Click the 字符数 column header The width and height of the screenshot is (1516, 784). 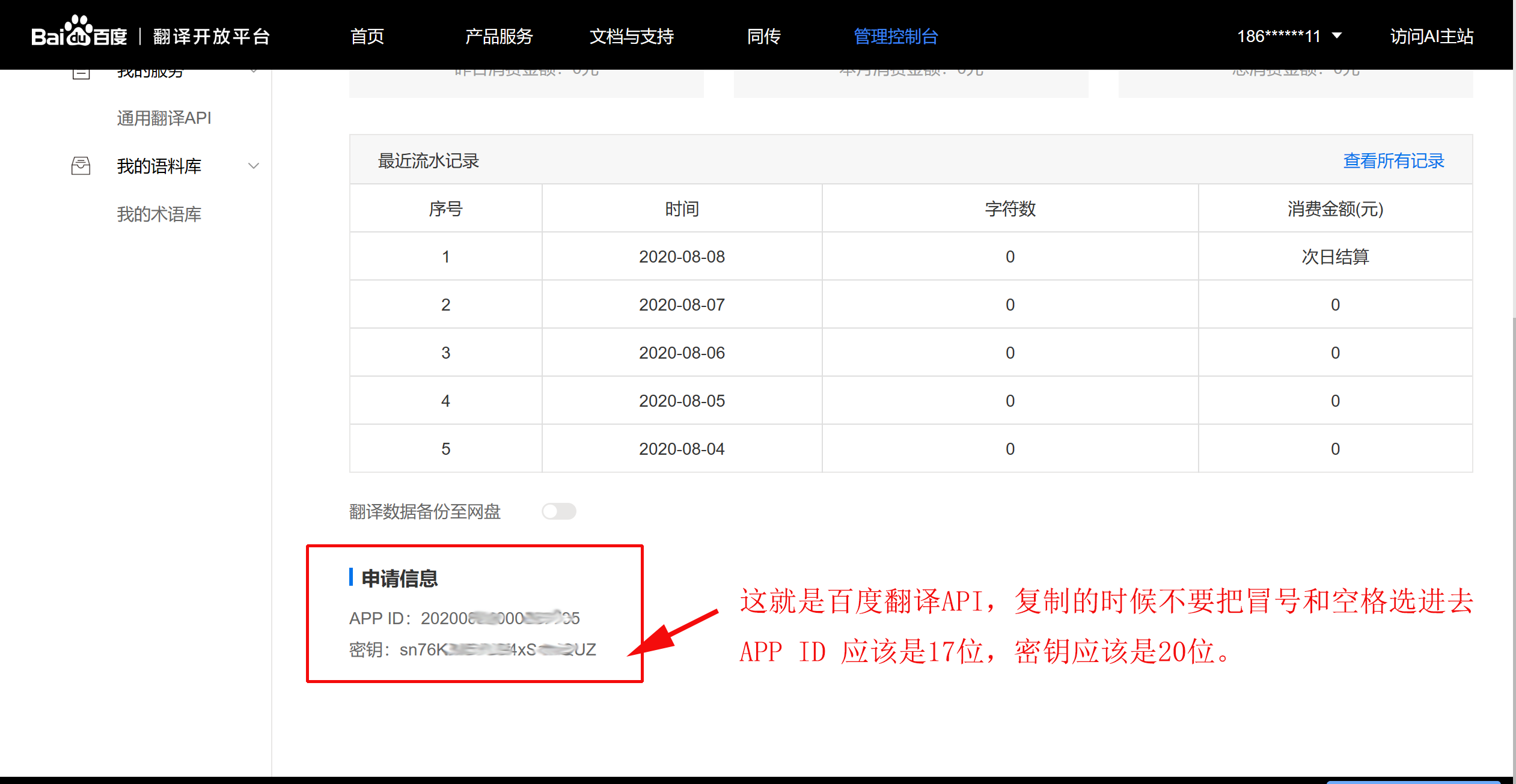1010,208
